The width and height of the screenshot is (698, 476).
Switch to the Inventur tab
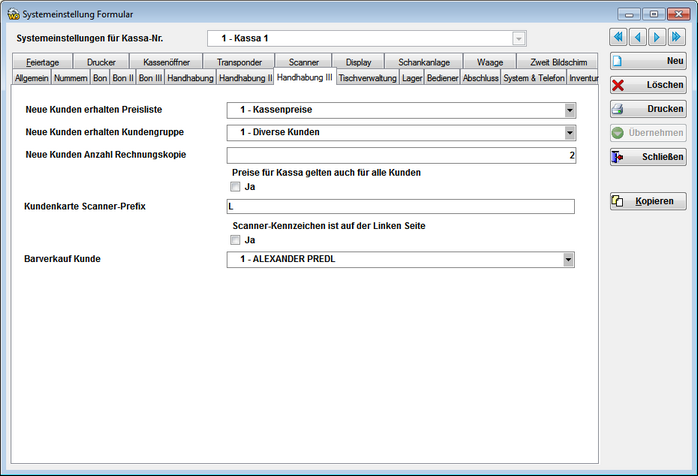click(583, 78)
